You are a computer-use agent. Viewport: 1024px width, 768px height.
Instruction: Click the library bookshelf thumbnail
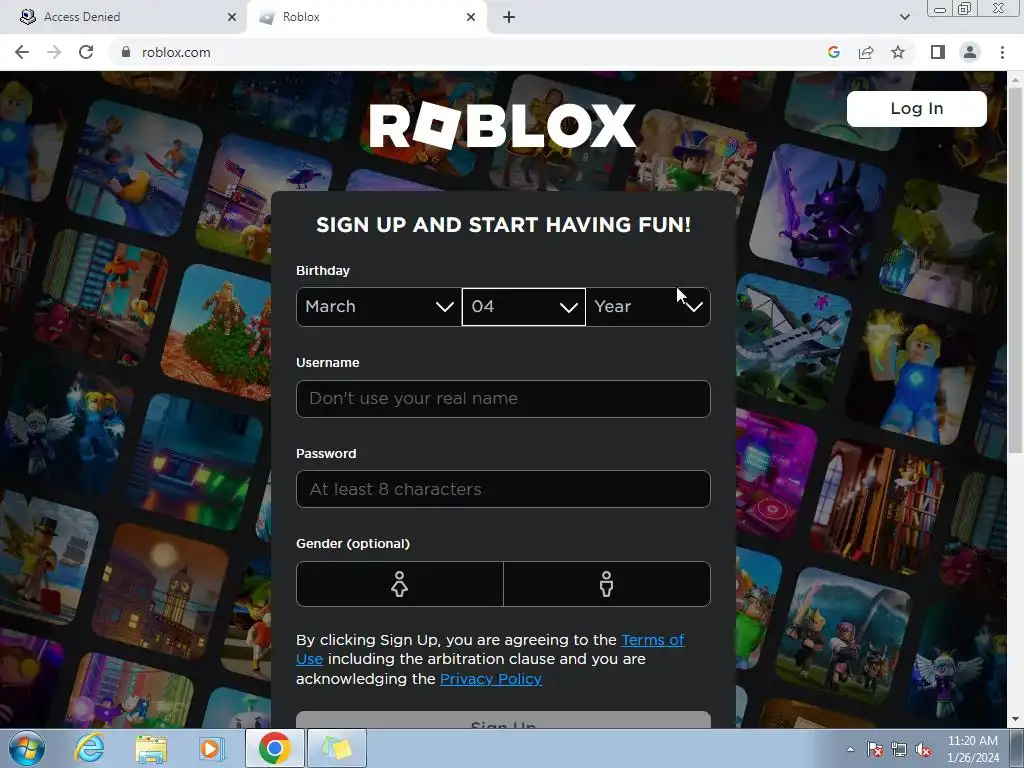pyautogui.click(x=877, y=506)
